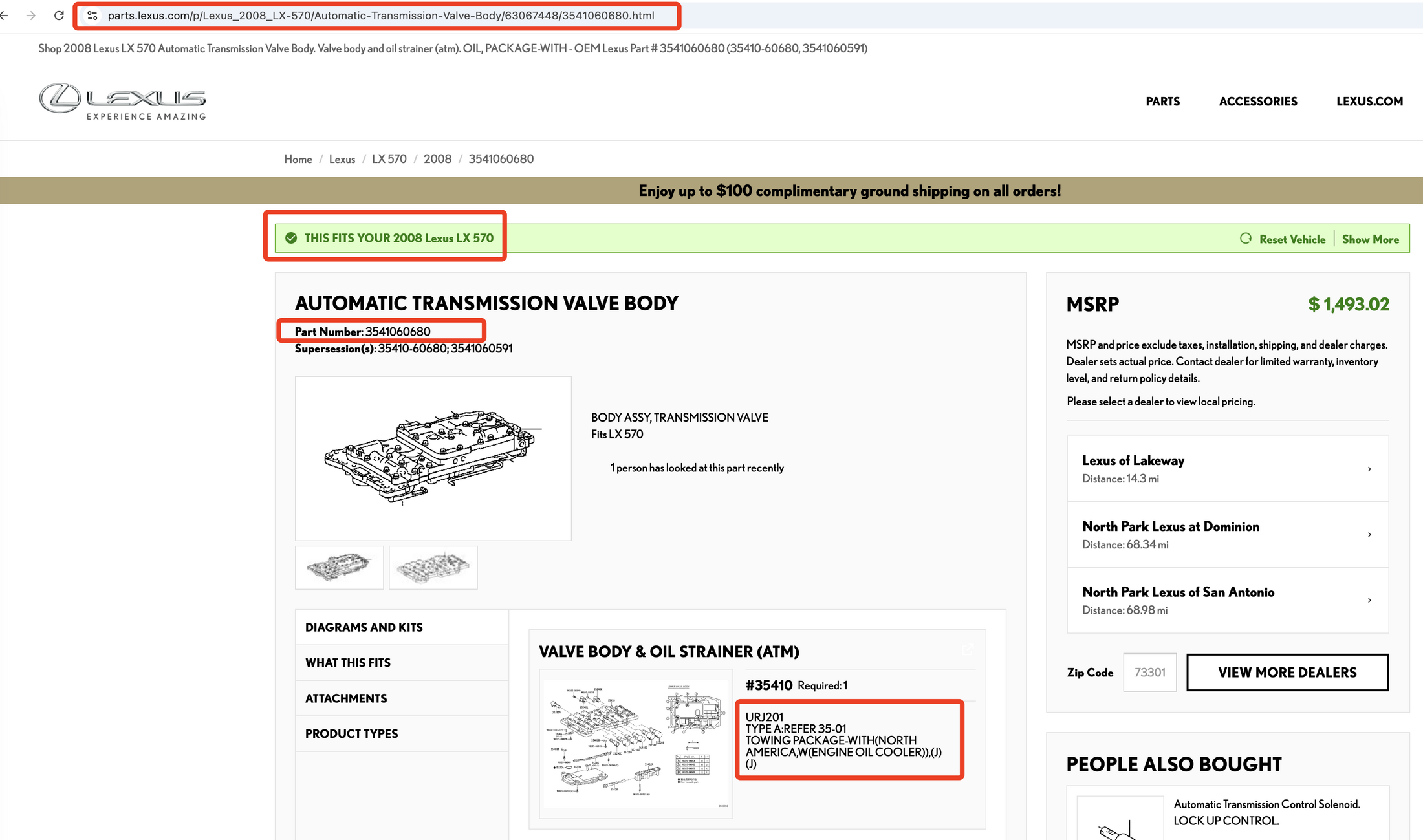
Task: Open the external link icon on Valve Body diagram
Action: click(x=968, y=650)
